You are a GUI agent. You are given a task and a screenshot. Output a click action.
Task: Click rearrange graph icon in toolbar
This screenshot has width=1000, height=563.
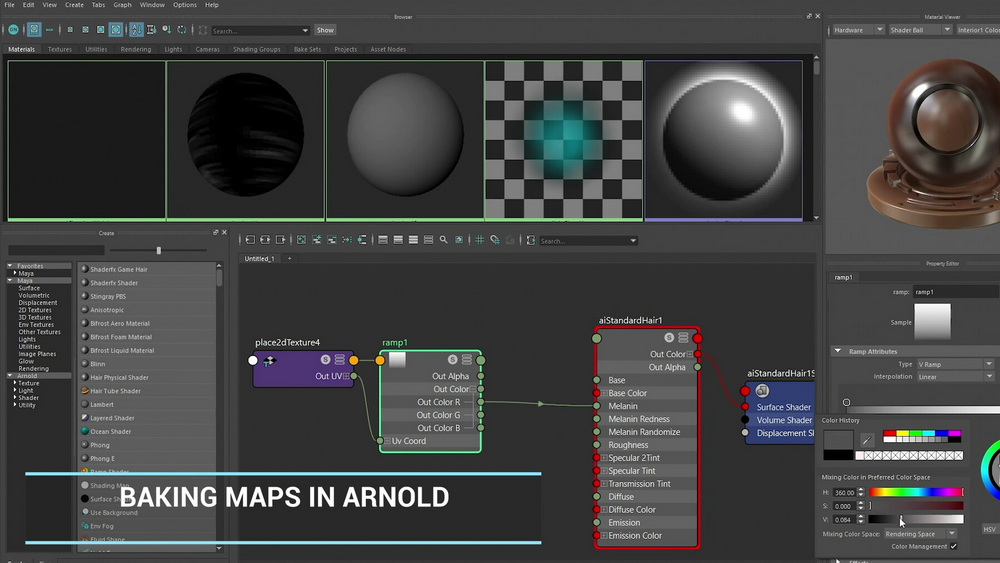pos(347,240)
